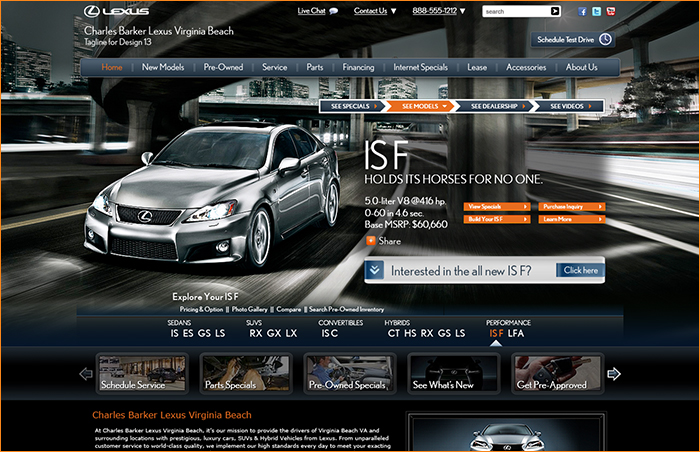Open the Facebook icon link
This screenshot has width=700, height=452.
pos(583,12)
